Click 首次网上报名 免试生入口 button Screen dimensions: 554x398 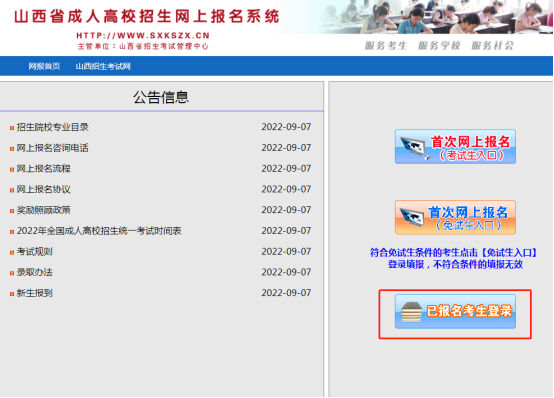click(x=455, y=217)
